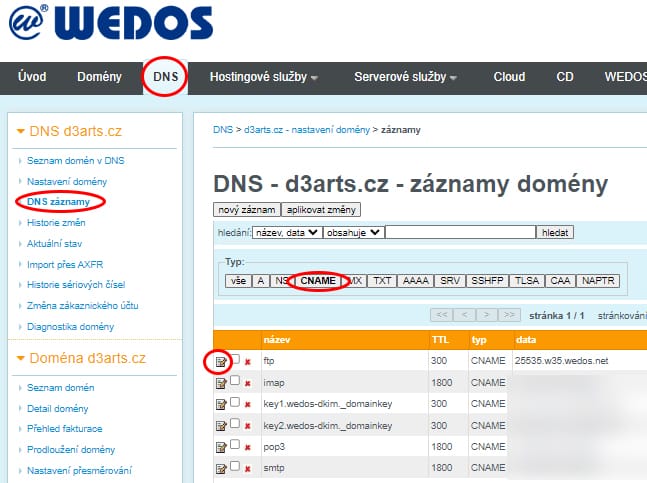Filter records by NAPTR type
The width and height of the screenshot is (647, 483).
click(598, 281)
